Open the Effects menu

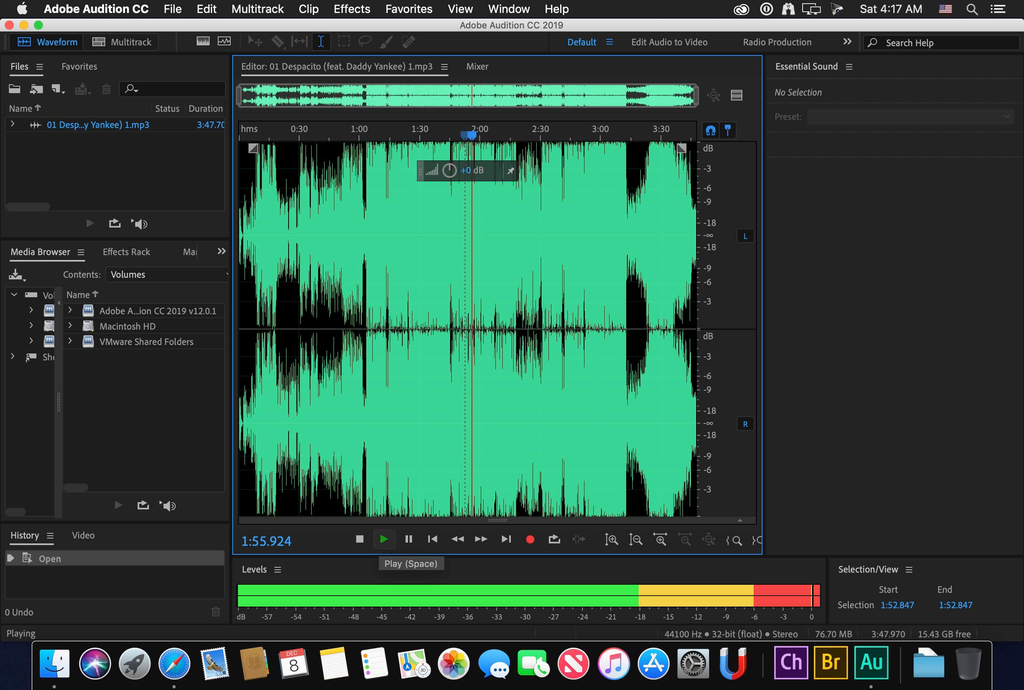351,9
